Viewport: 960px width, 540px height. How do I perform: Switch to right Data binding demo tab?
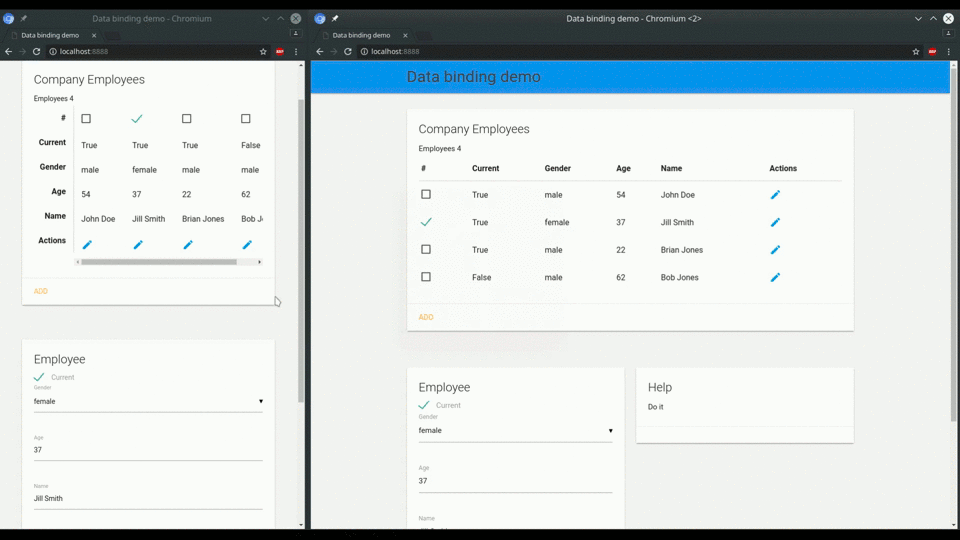coord(365,35)
